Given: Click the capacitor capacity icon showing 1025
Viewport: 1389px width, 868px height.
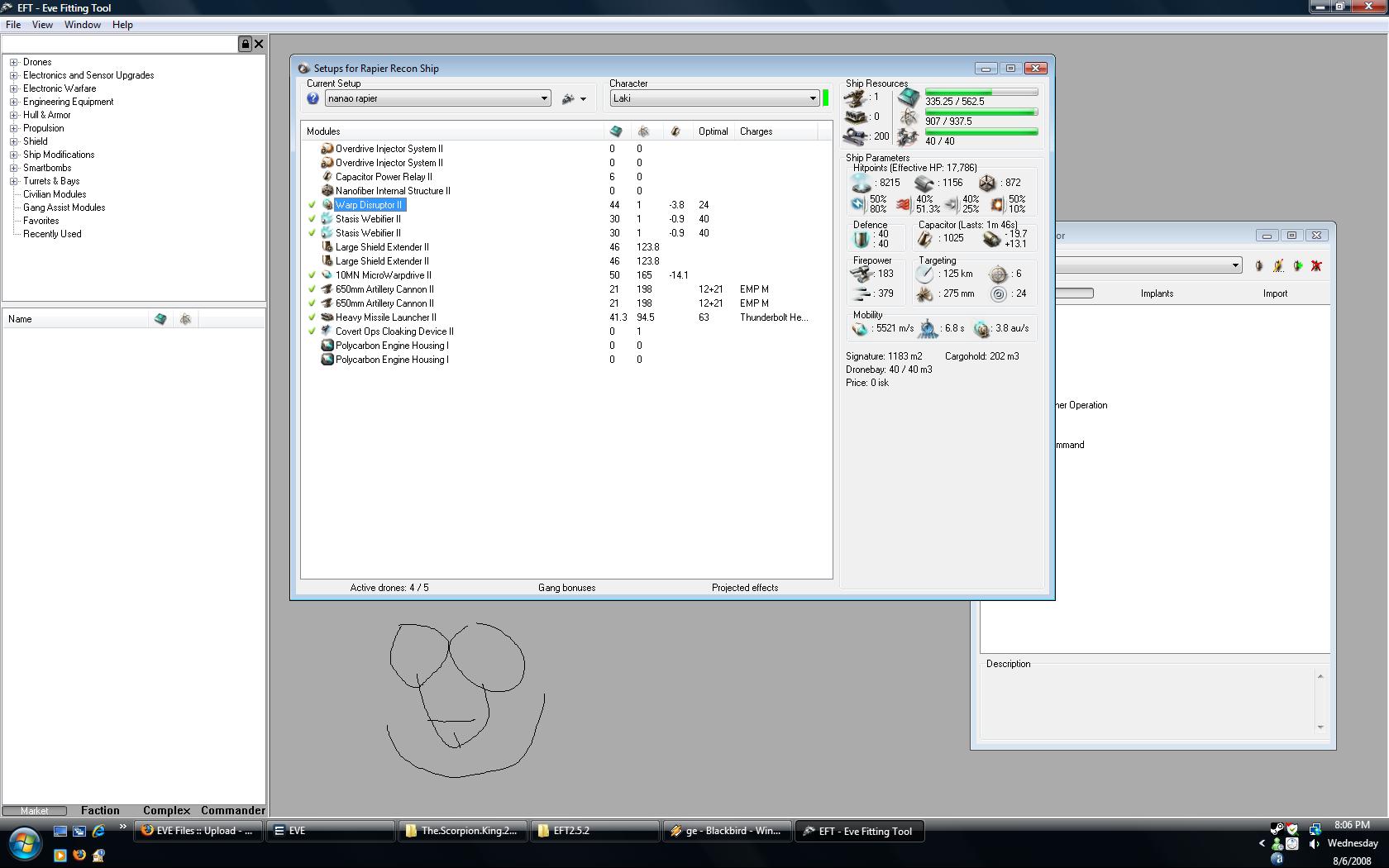Looking at the screenshot, I should click(925, 239).
